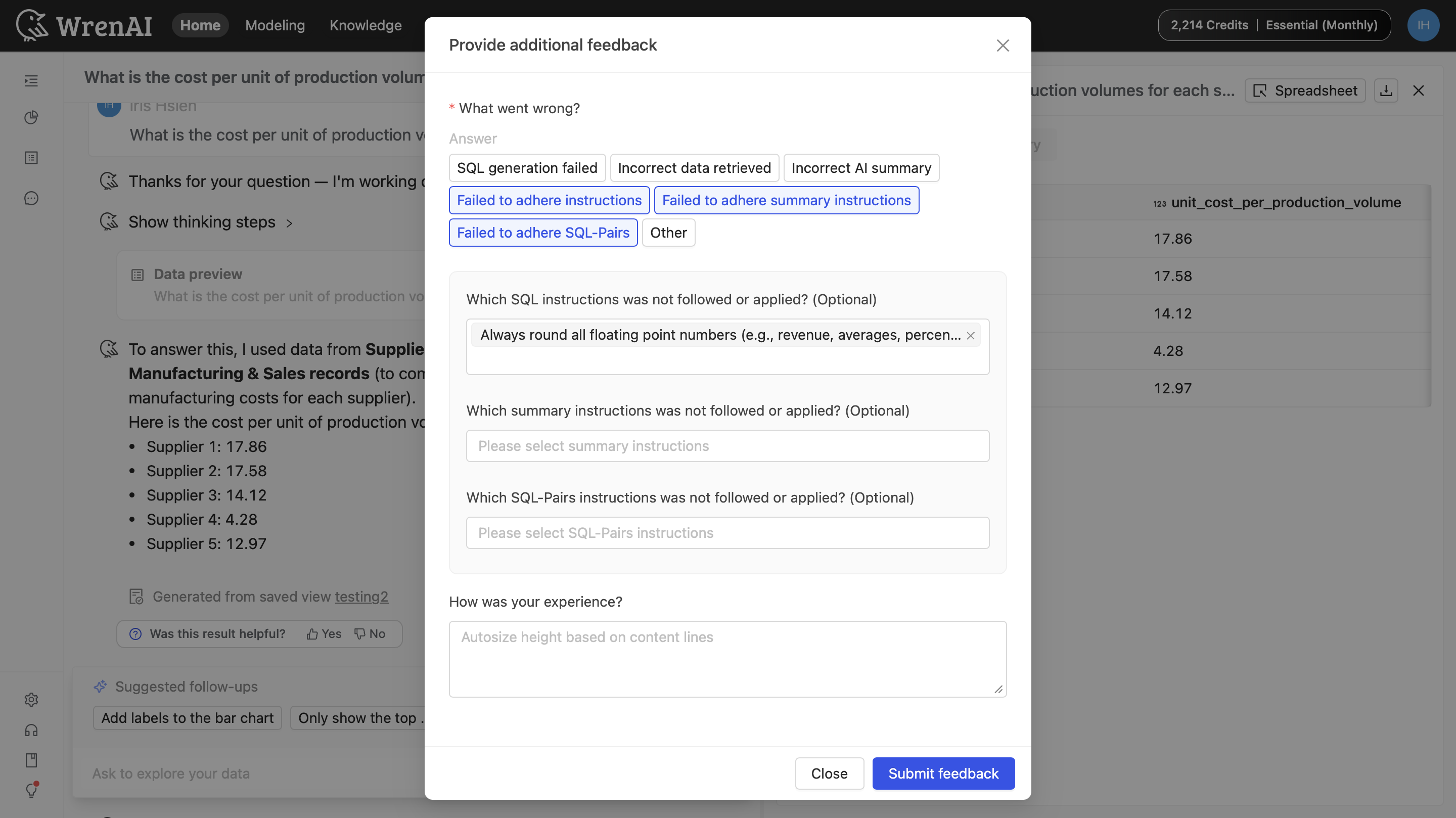This screenshot has width=1456, height=818.
Task: Open the saved view 'testing2' link
Action: tap(362, 597)
